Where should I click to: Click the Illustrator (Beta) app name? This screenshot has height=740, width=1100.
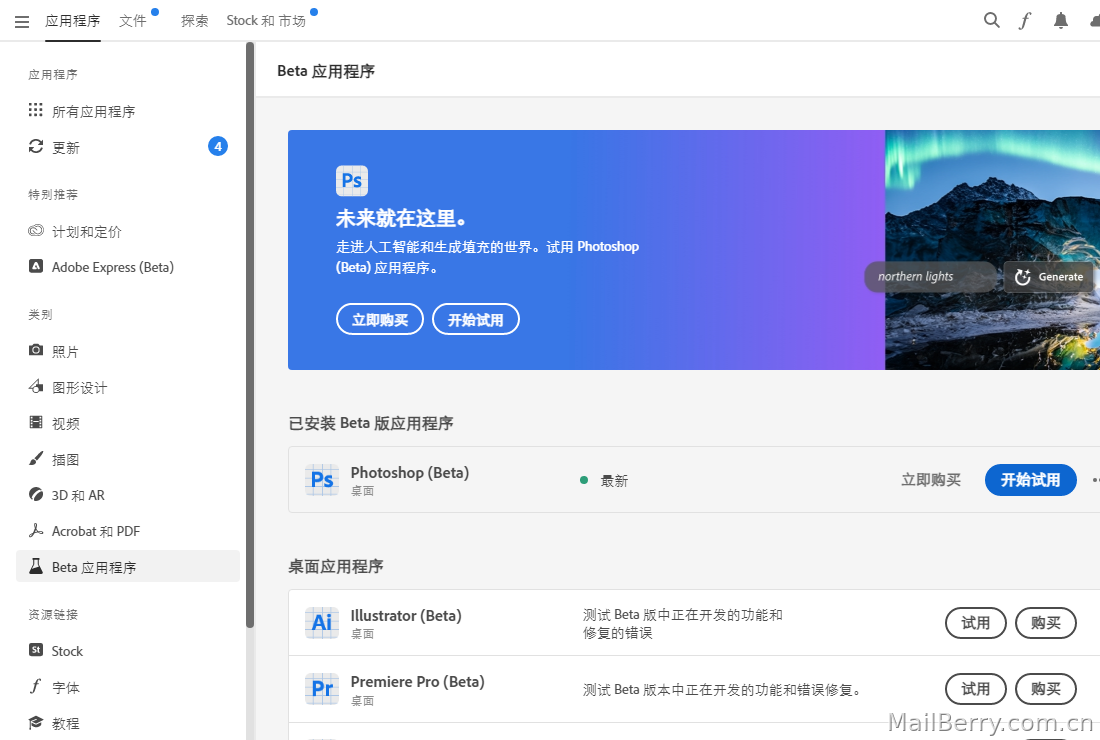(406, 615)
